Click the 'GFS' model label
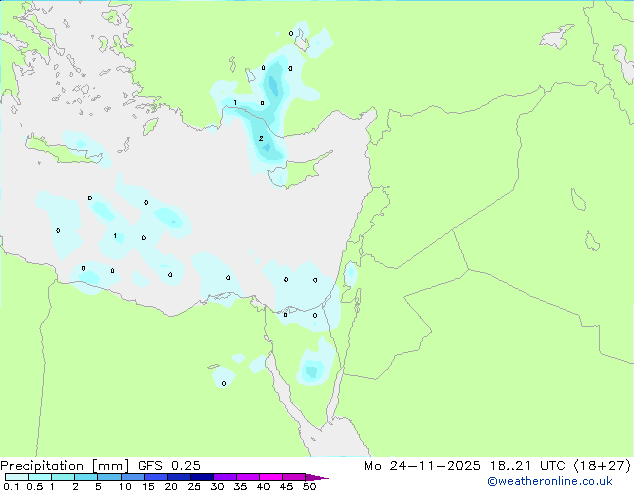The height and width of the screenshot is (490, 634). [150, 466]
